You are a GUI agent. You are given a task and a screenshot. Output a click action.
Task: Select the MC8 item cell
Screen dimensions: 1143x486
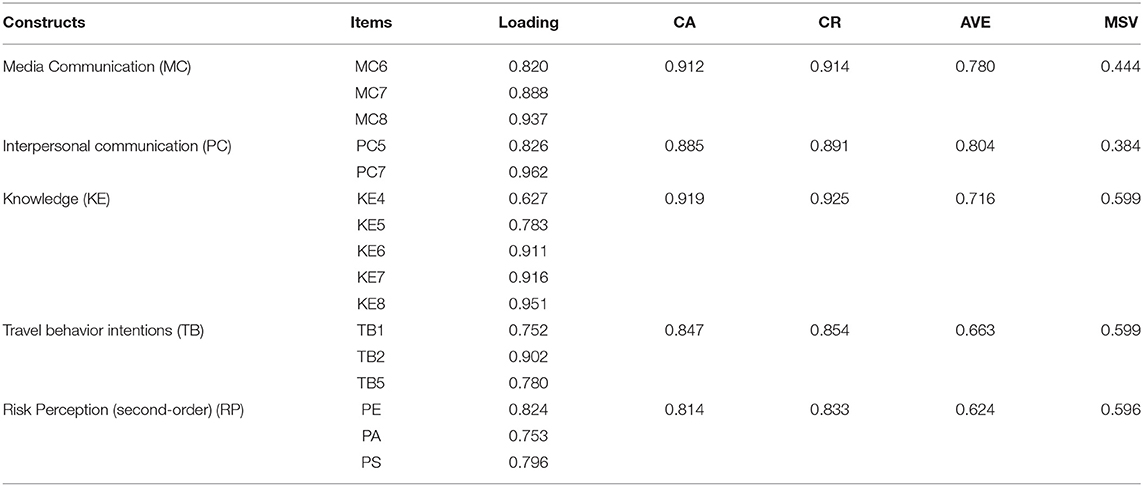[x=371, y=120]
